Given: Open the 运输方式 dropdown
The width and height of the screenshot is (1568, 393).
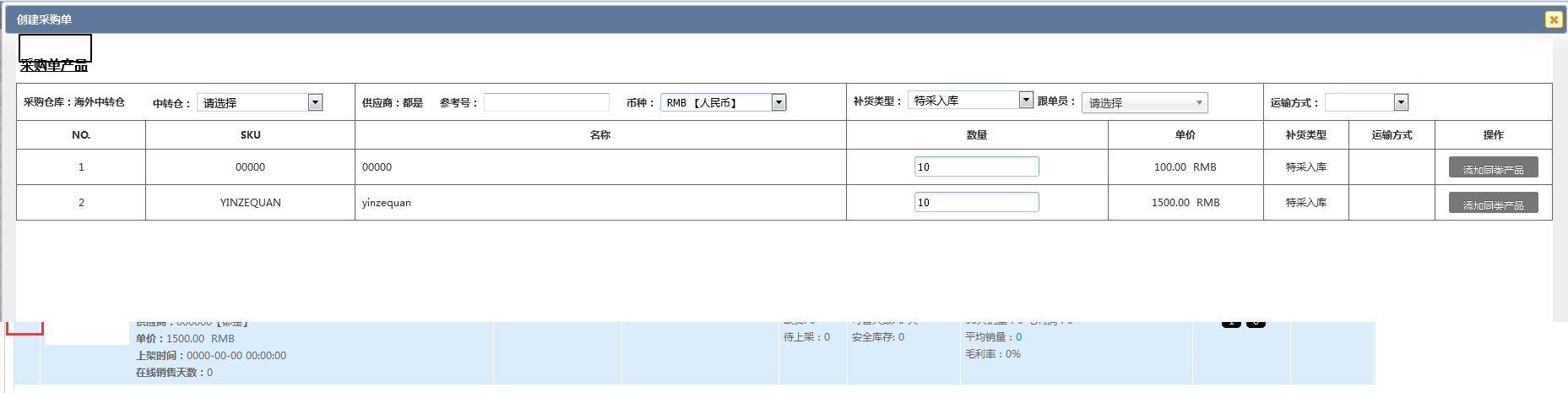Looking at the screenshot, I should pyautogui.click(x=1366, y=102).
